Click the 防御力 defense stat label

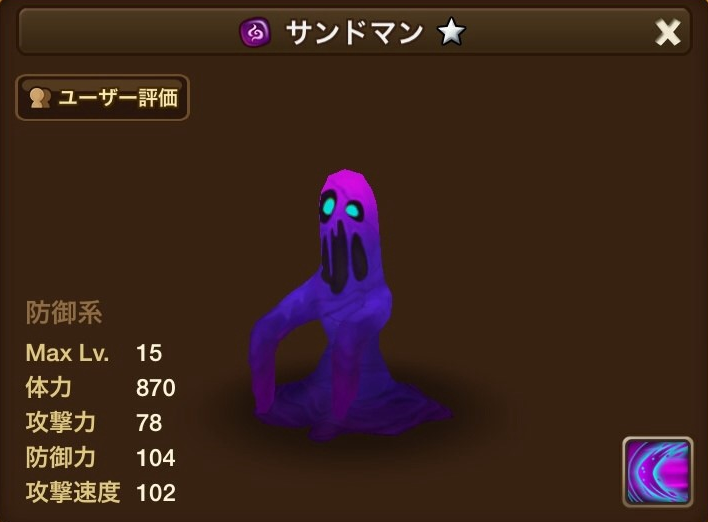click(x=61, y=457)
